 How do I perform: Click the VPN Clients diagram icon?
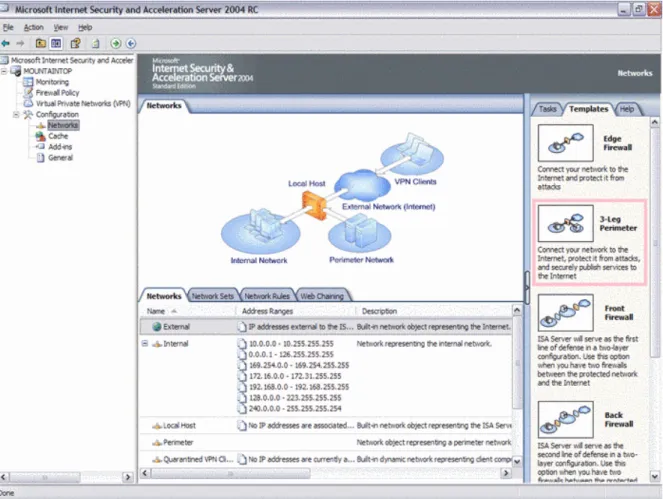coord(412,154)
